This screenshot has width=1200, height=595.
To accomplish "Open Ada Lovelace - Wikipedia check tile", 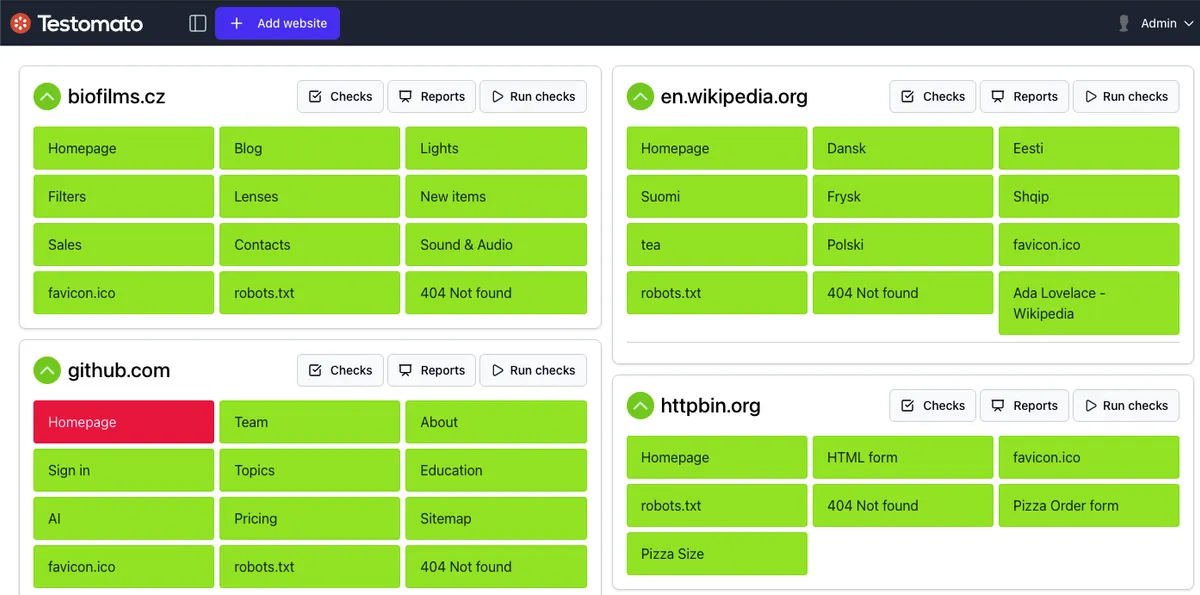I will (x=1089, y=303).
